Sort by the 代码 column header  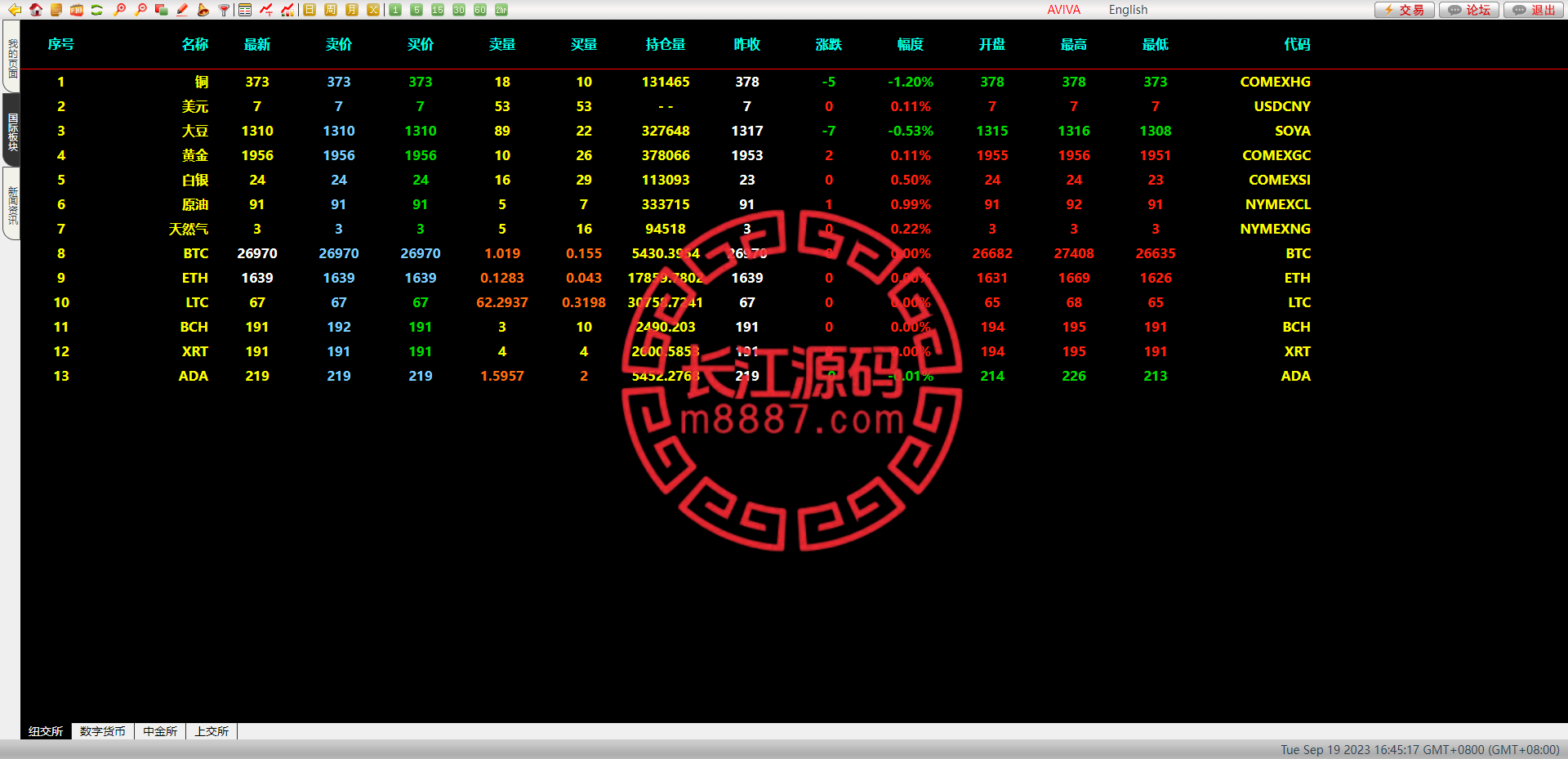1297,44
